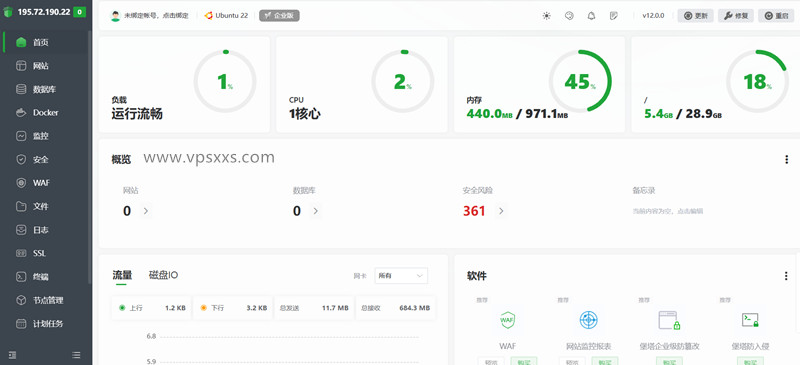The image size is (800, 365).
Task: Open notifications bell icon
Action: [x=591, y=16]
